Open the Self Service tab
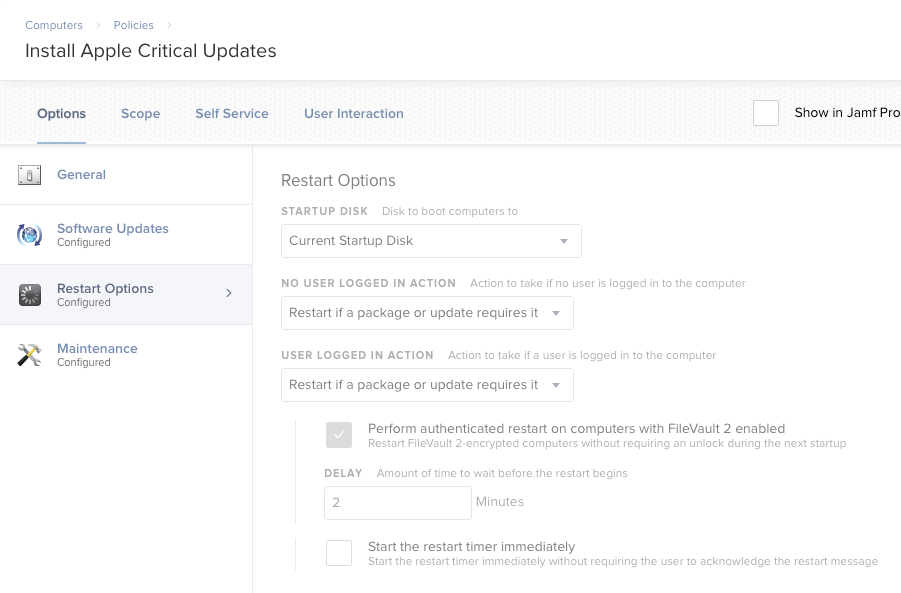 click(232, 114)
